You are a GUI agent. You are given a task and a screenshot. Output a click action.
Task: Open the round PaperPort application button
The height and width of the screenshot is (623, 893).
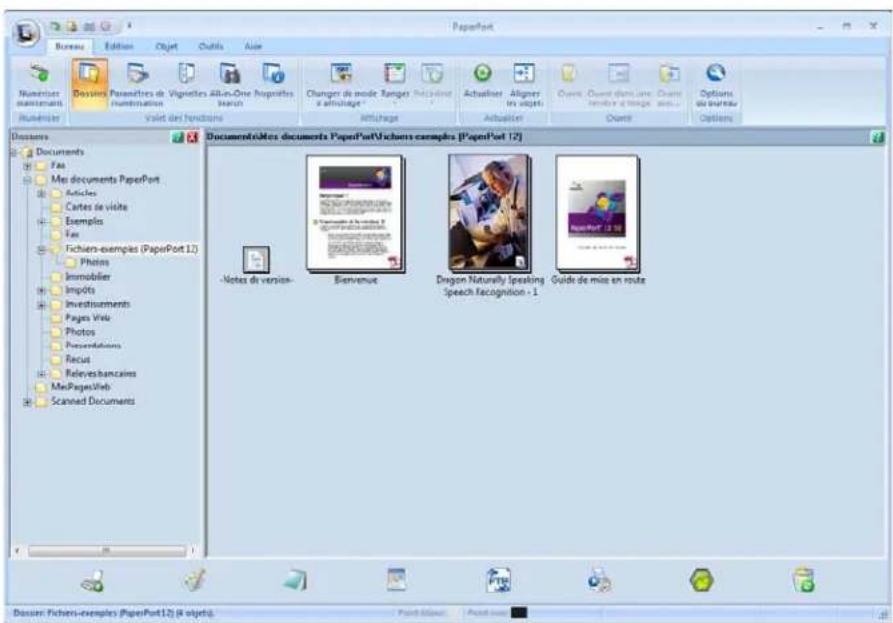24,33
